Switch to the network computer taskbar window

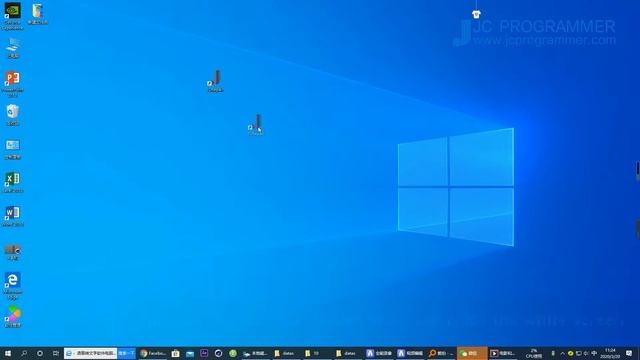click(255, 353)
